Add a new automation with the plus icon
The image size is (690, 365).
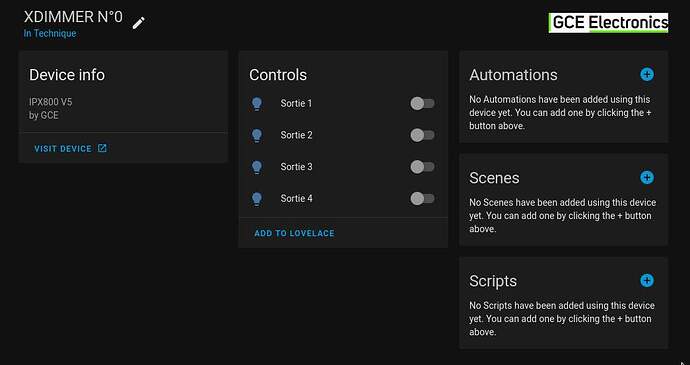click(647, 74)
